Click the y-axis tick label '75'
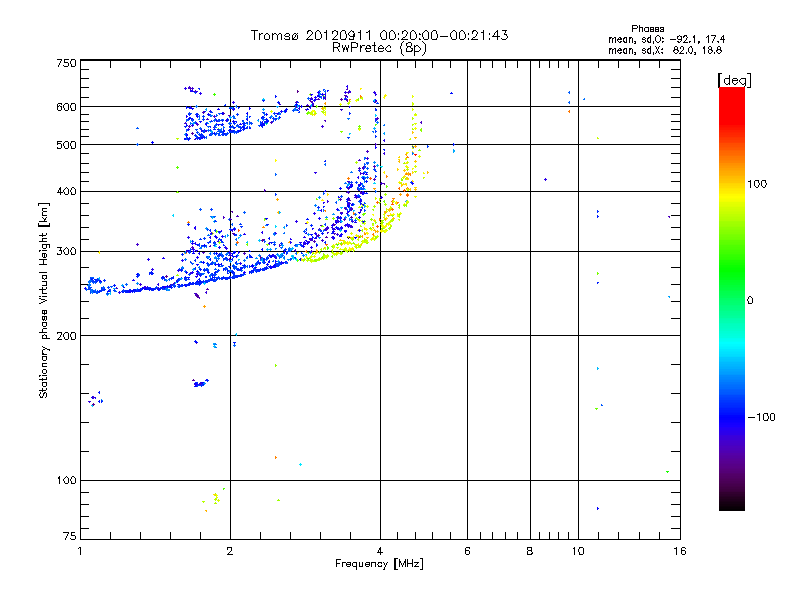Image resolution: width=800 pixels, height=600 pixels. [x=70, y=536]
